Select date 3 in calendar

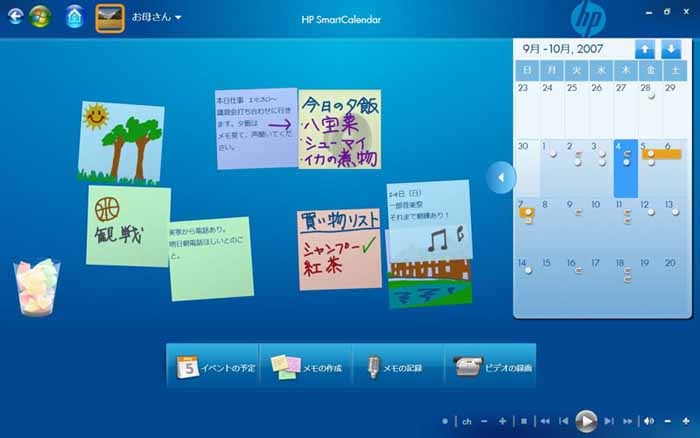click(601, 168)
